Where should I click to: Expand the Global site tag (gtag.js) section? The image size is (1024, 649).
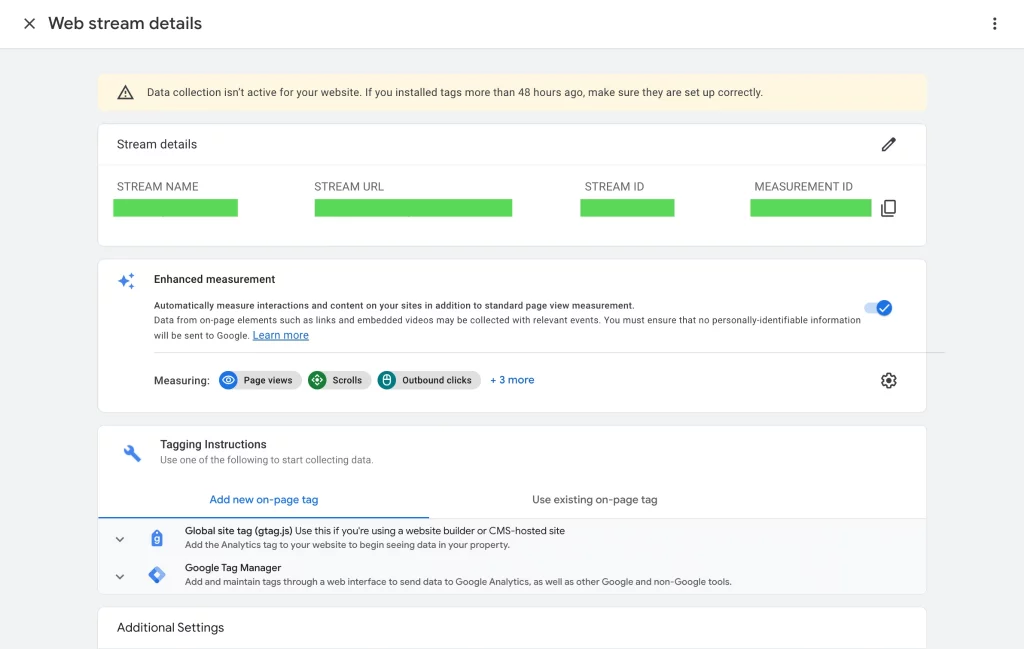(x=120, y=539)
